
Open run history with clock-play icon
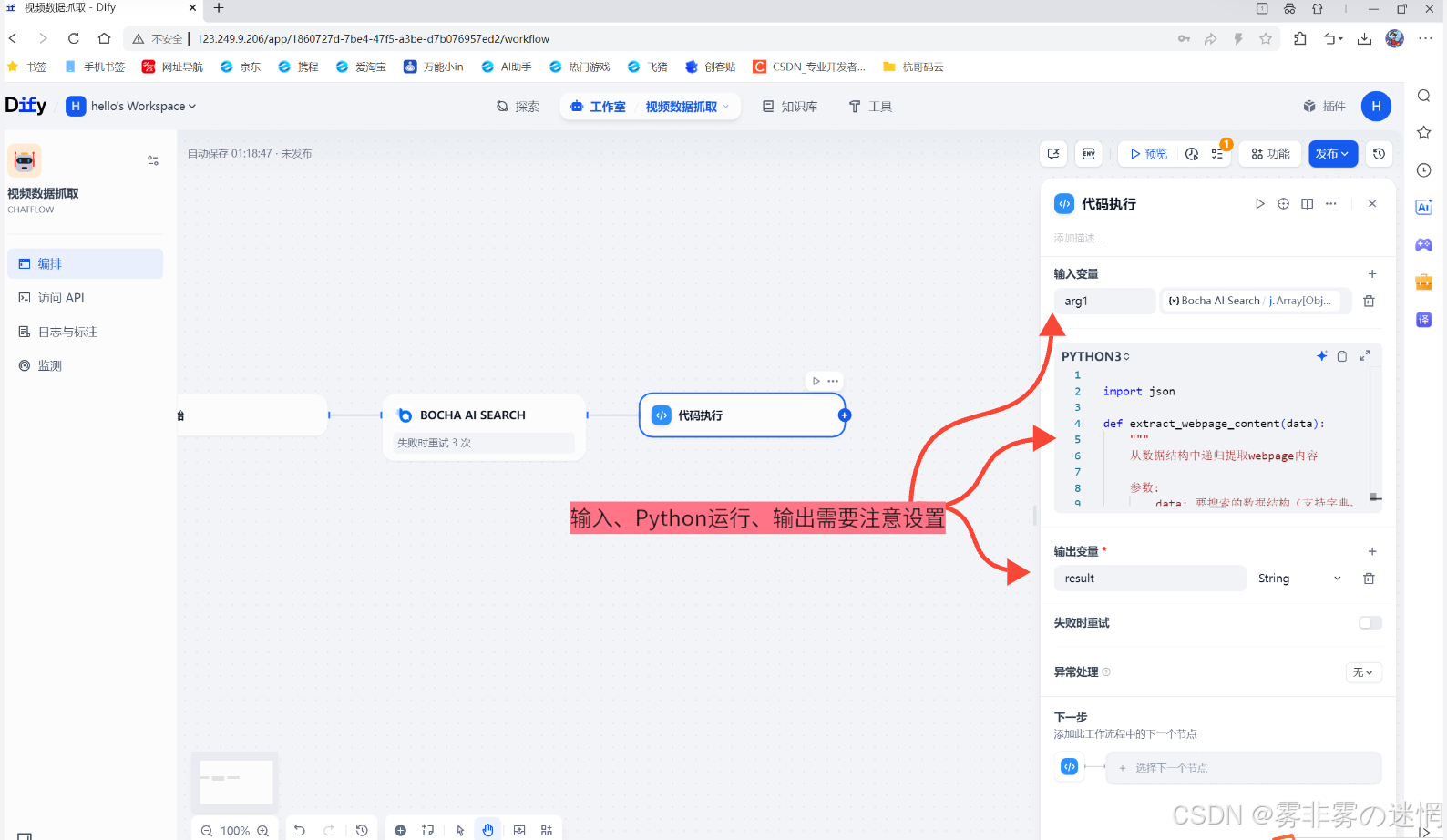1192,154
